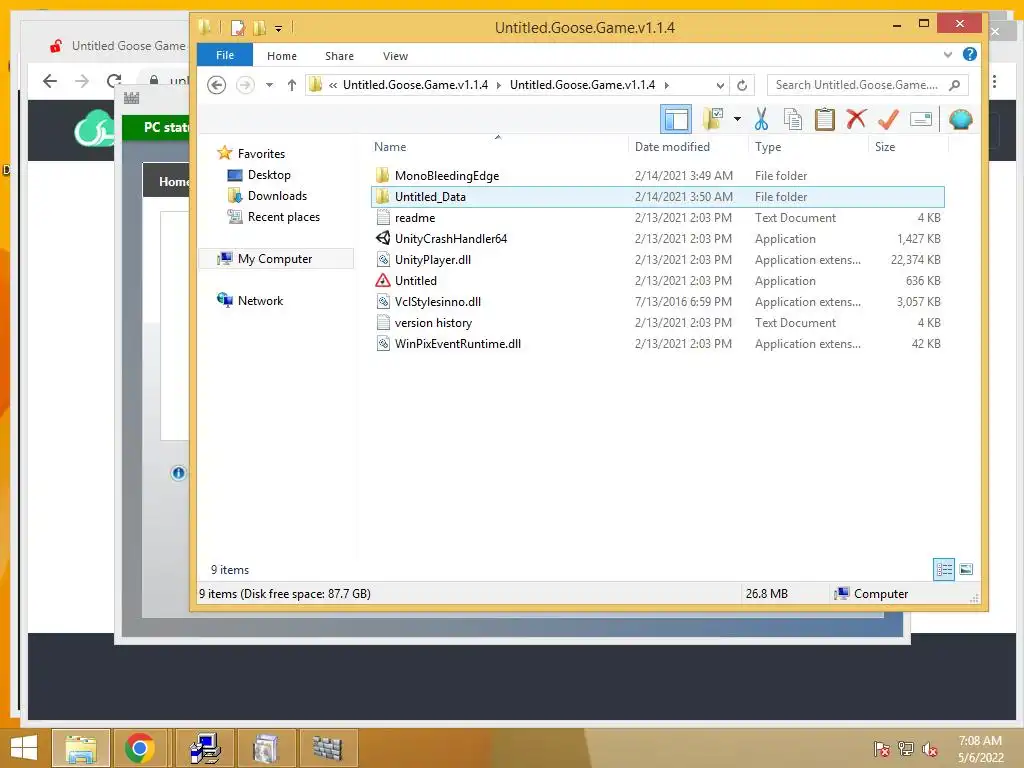Screen dimensions: 1024x768
Task: Click the first Untitled.Goose.Game.v1.1.4 breadcrumb
Action: pos(415,85)
